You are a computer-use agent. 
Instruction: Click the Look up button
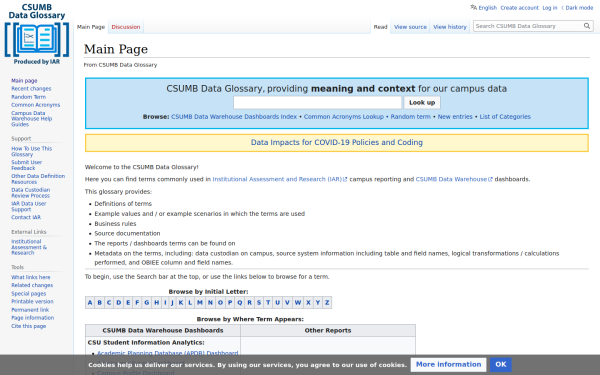422,103
